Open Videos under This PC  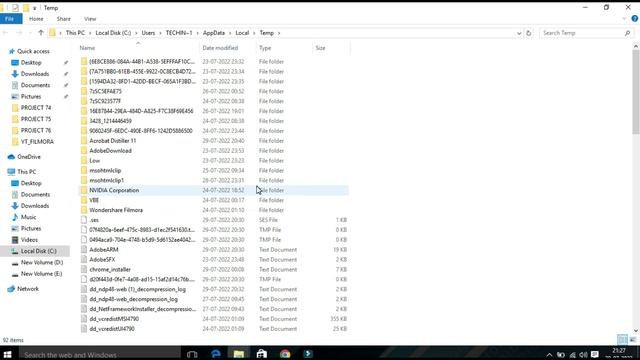tap(29, 240)
